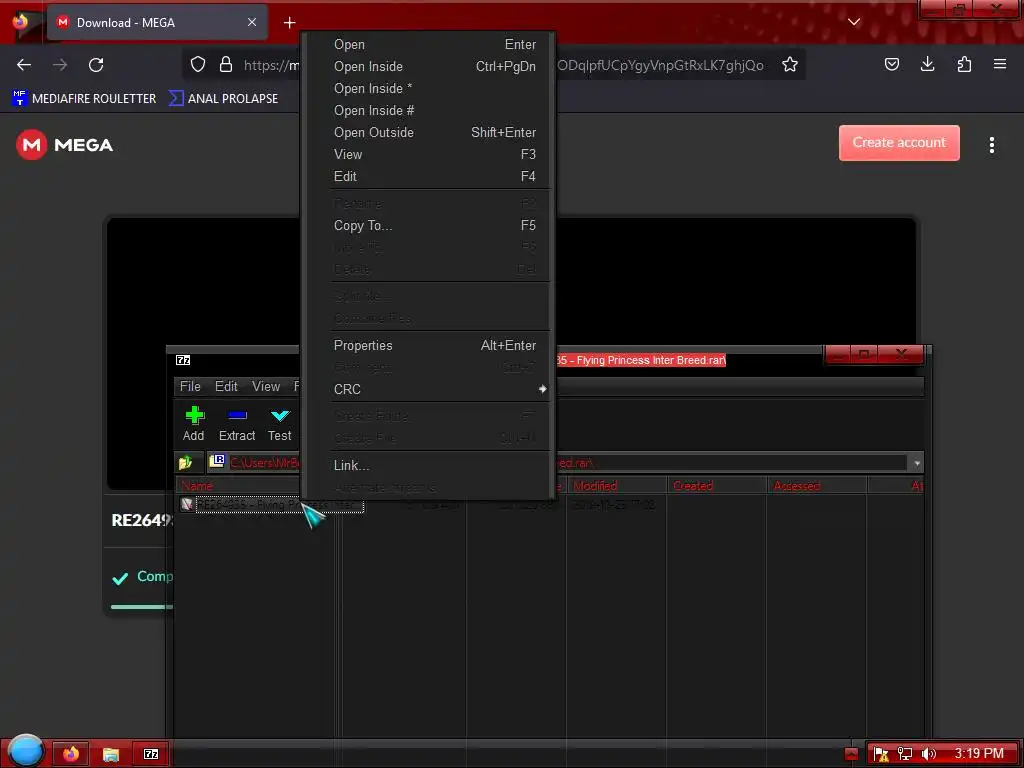The image size is (1024, 768).
Task: Open a new browser tab
Action: [289, 23]
